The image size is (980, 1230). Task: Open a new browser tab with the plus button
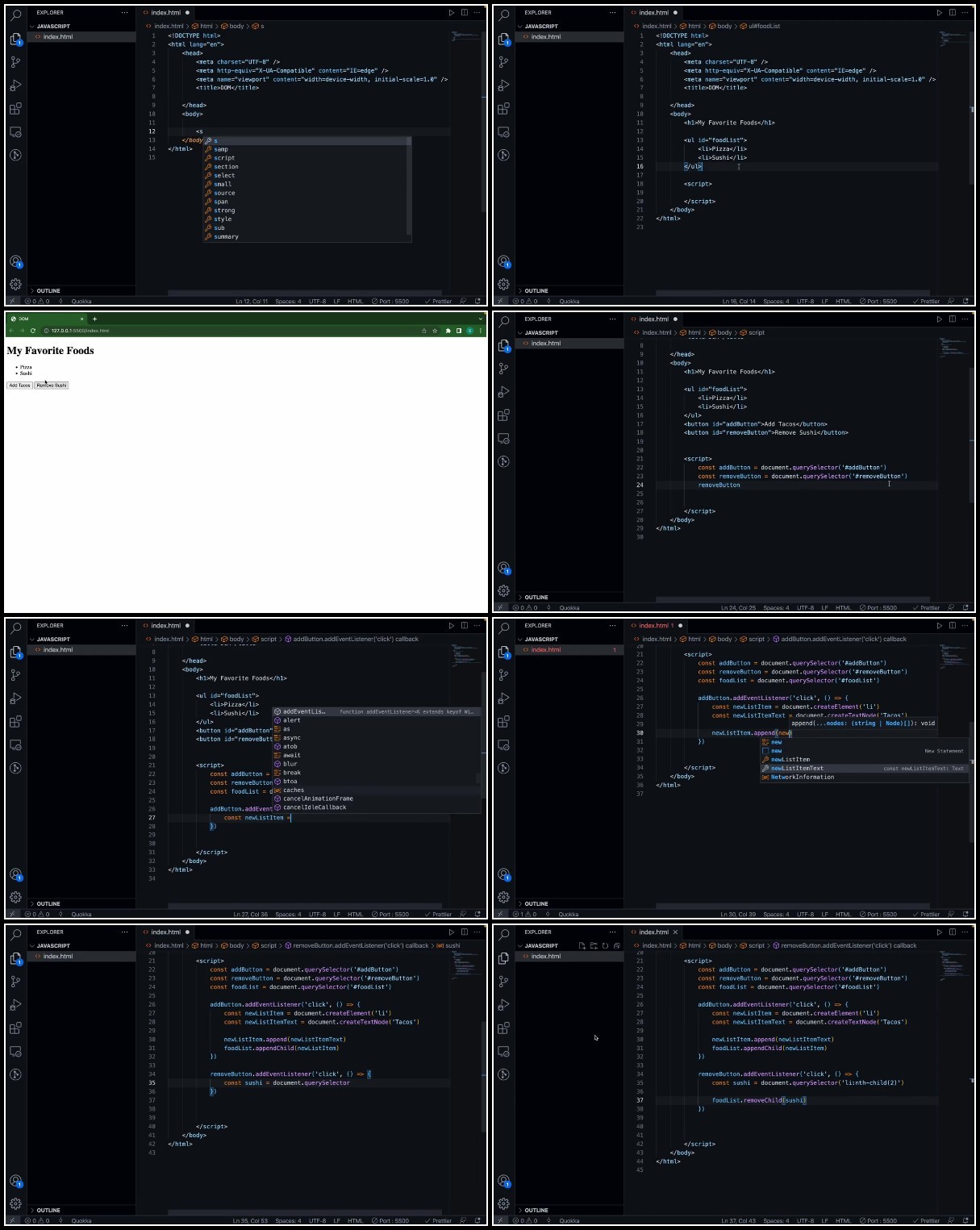94,319
